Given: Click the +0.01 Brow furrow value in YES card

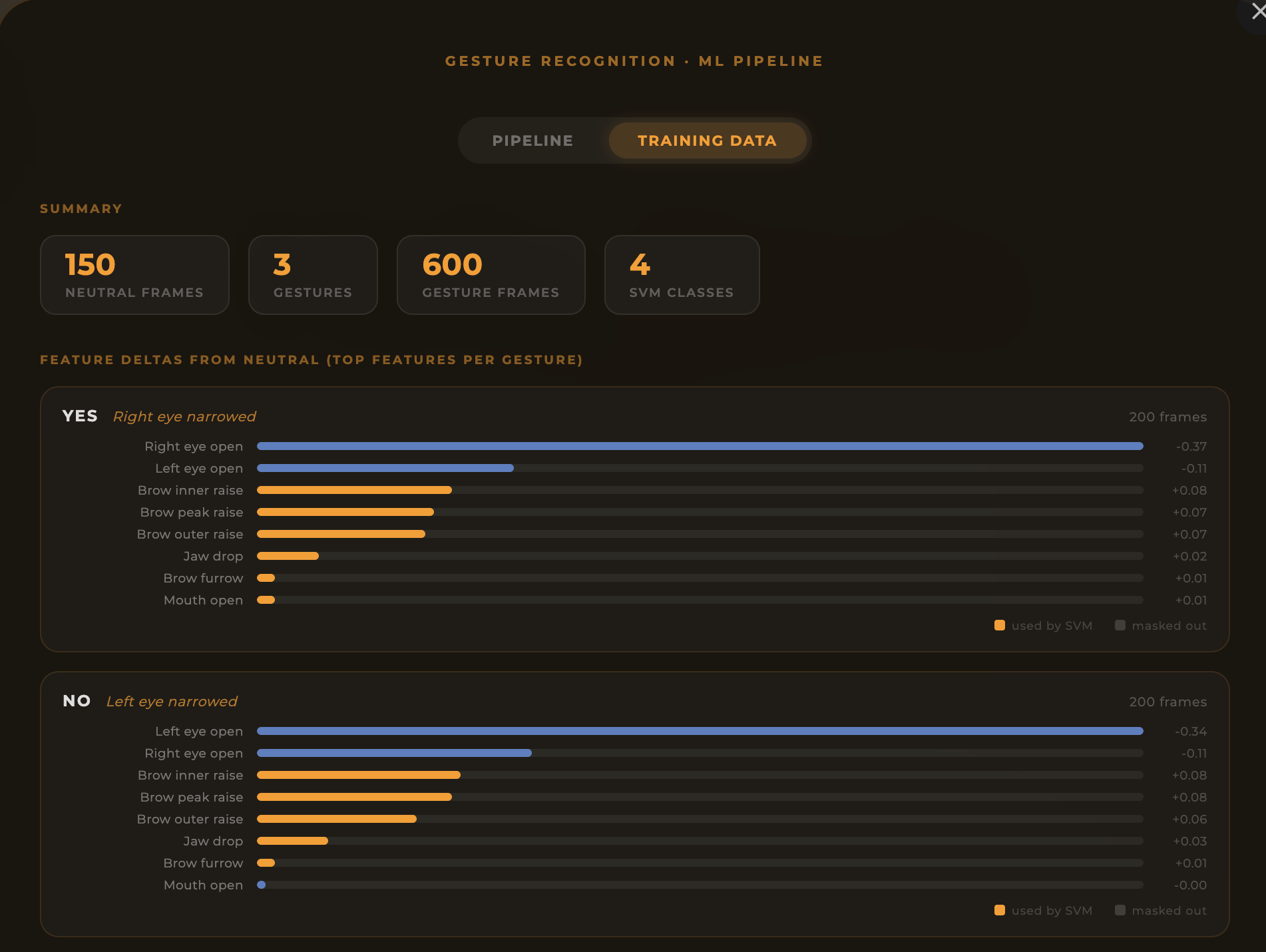Looking at the screenshot, I should [1191, 578].
